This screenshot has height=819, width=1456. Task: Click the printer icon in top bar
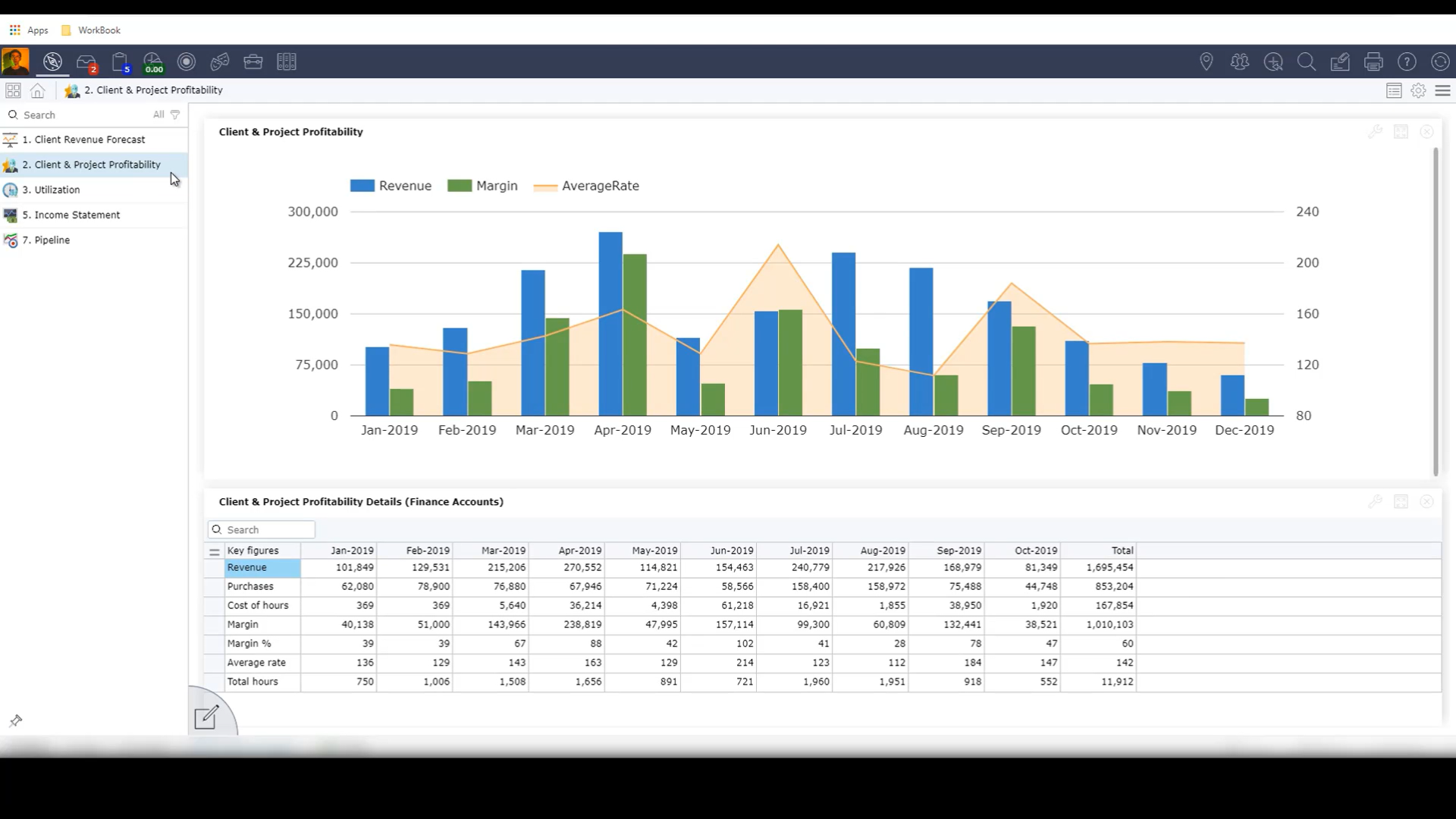pyautogui.click(x=1373, y=62)
